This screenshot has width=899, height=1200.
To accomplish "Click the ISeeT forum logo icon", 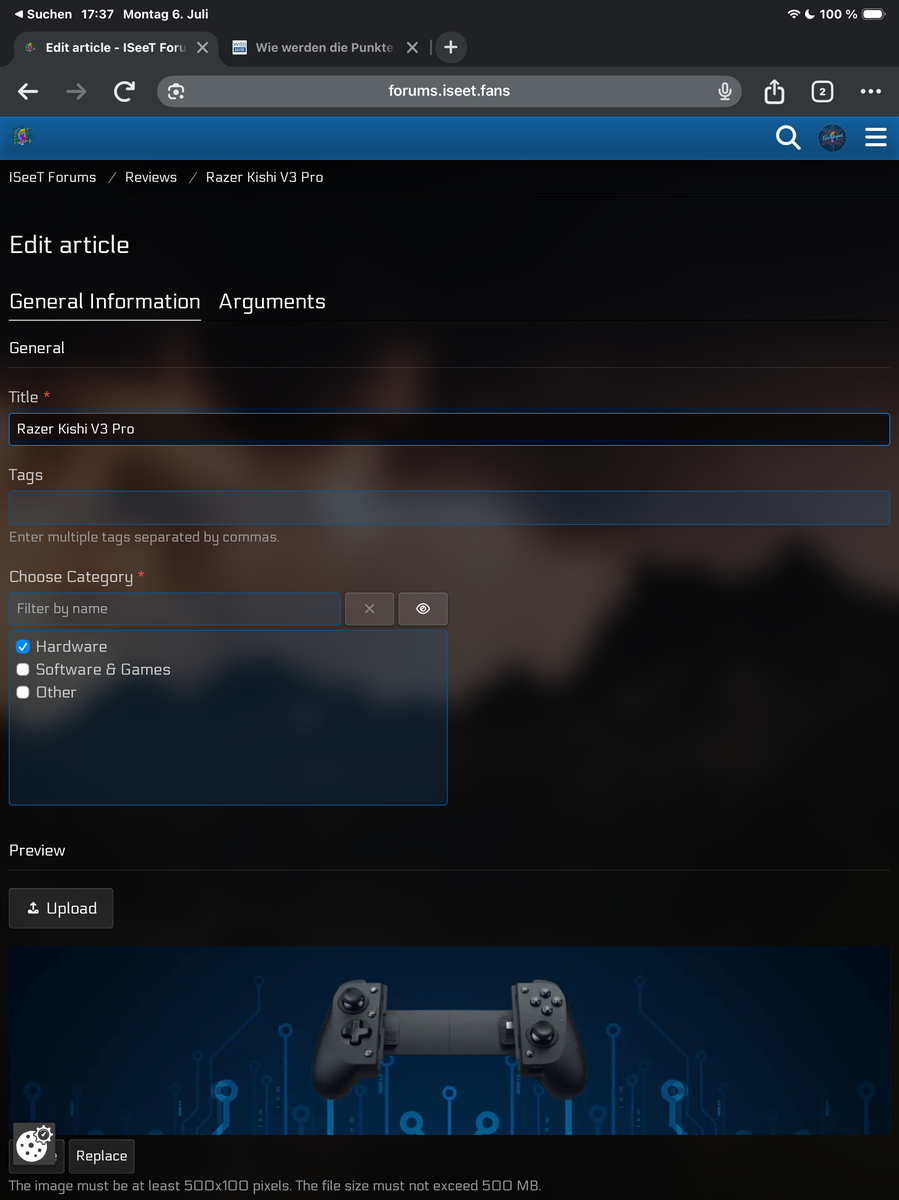I will pos(22,137).
